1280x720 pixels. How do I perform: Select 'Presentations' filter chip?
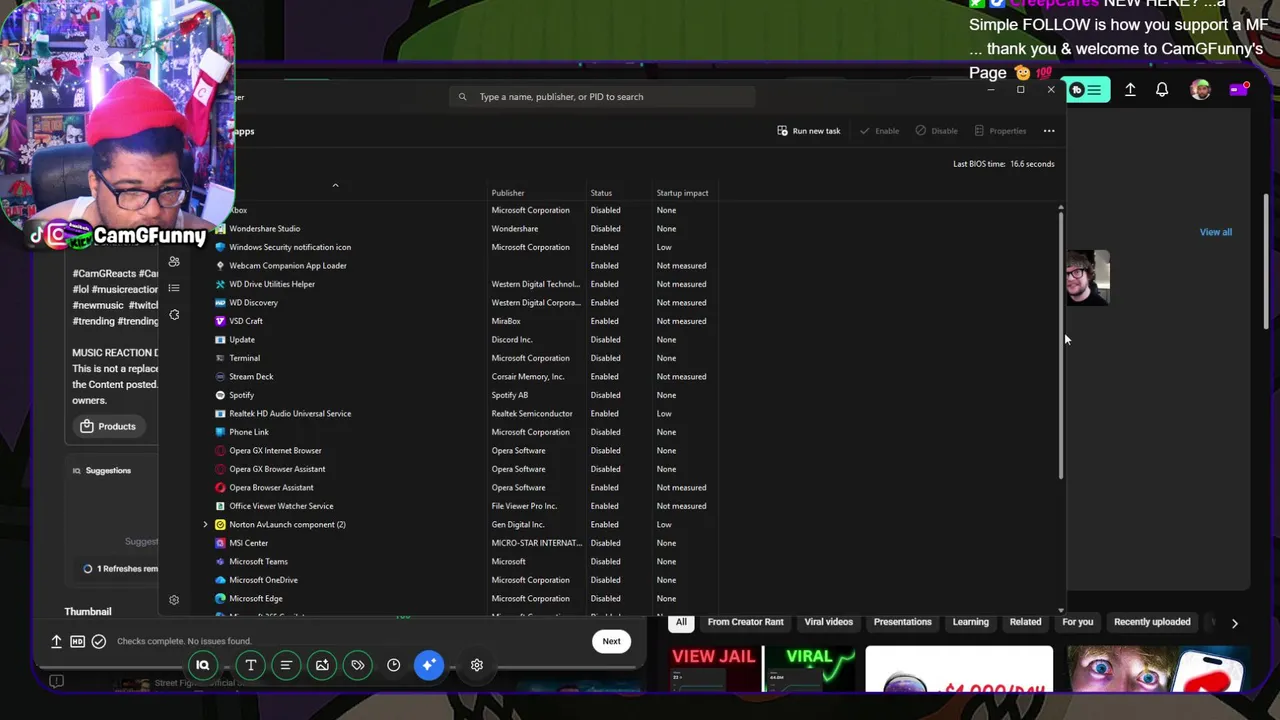click(902, 622)
